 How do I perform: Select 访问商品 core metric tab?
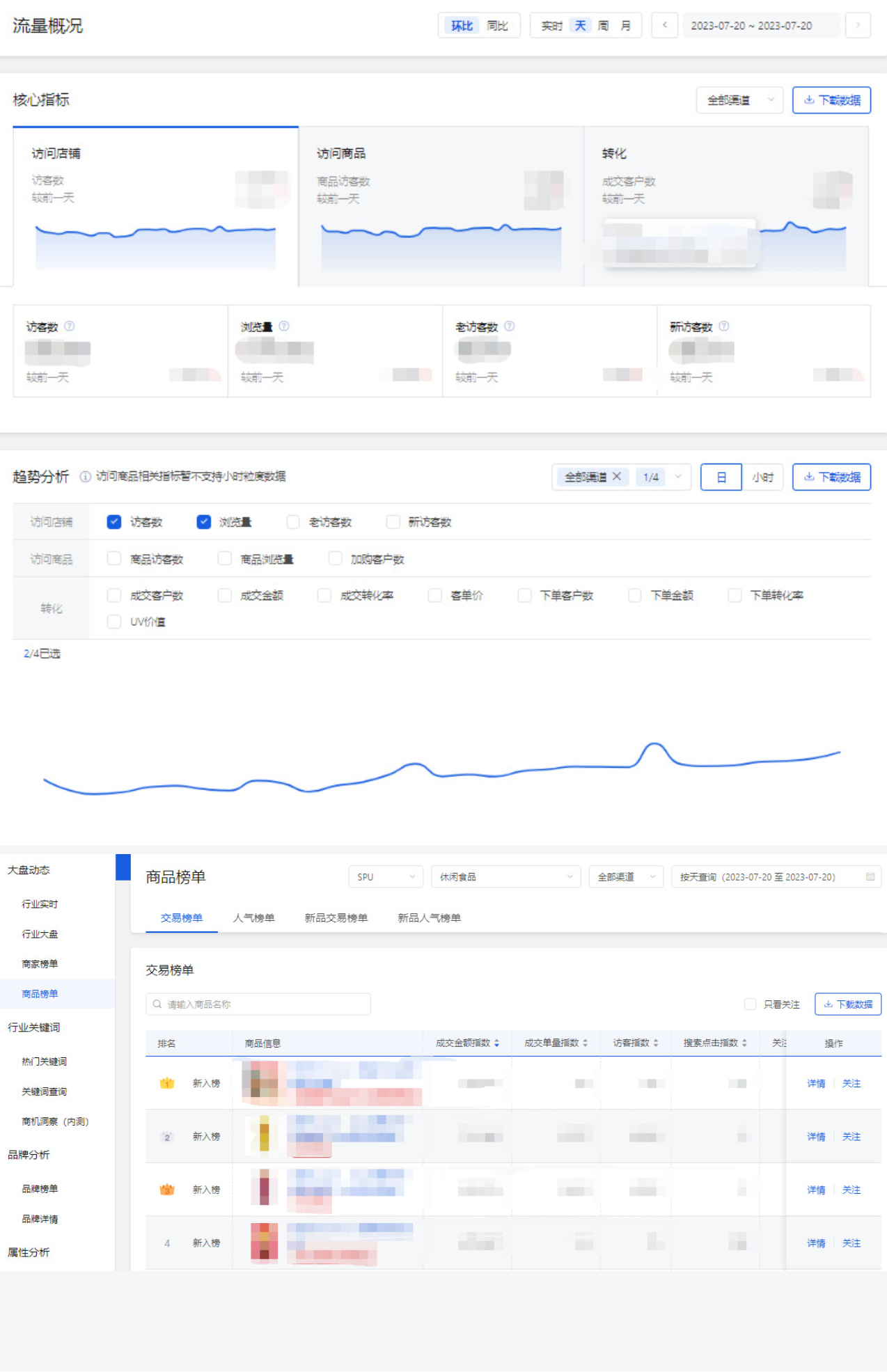click(441, 207)
